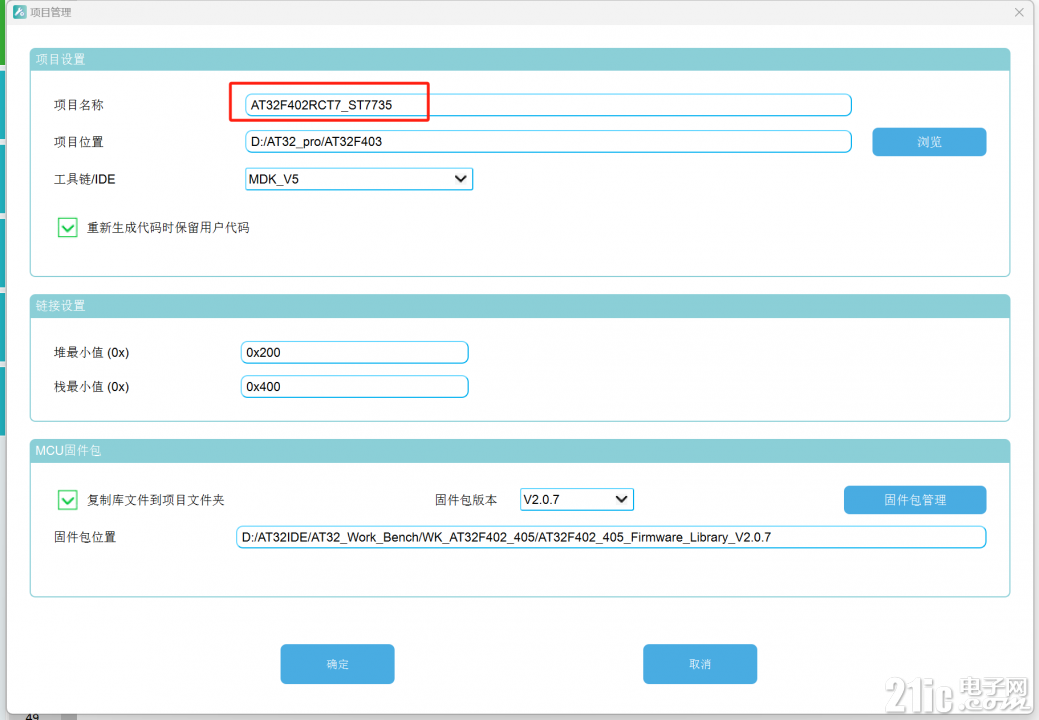
Task: Click the 固件包版本 label
Action: click(466, 500)
